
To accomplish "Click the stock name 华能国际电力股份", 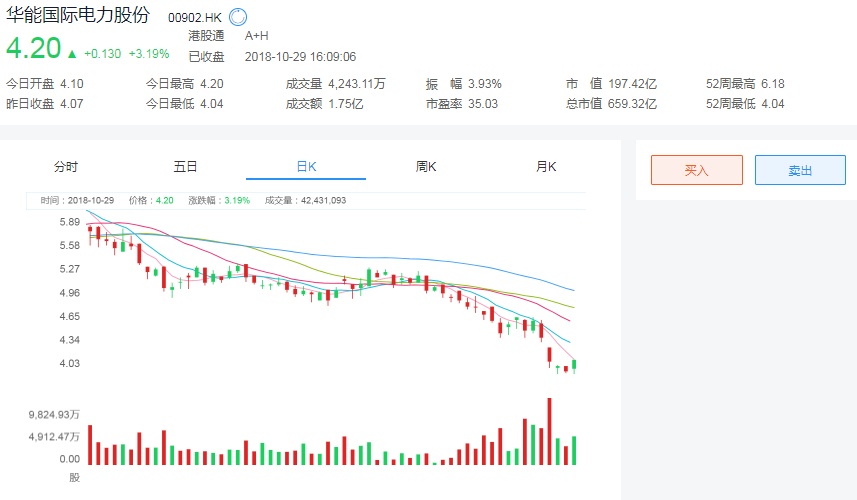I will point(78,15).
